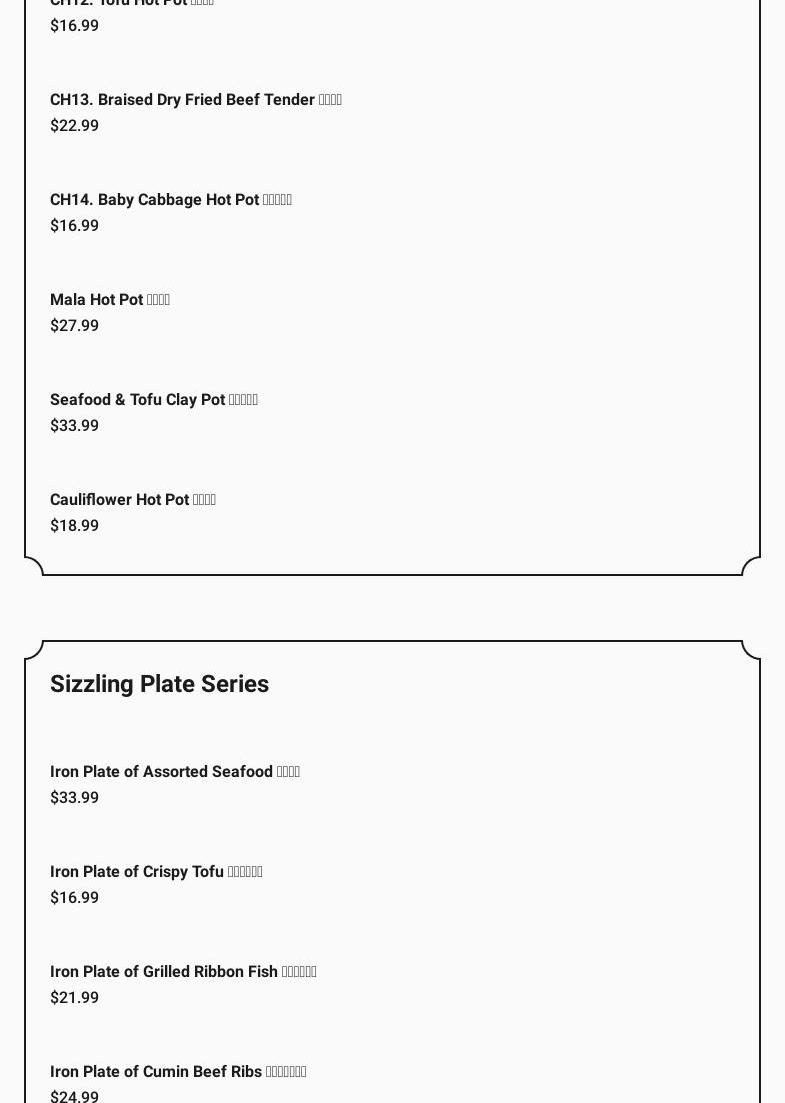Viewport: 785px width, 1103px height.
Task: Click the $16.99 price of Baby Cabbage Hot Pot
Action: pyautogui.click(x=74, y=226)
